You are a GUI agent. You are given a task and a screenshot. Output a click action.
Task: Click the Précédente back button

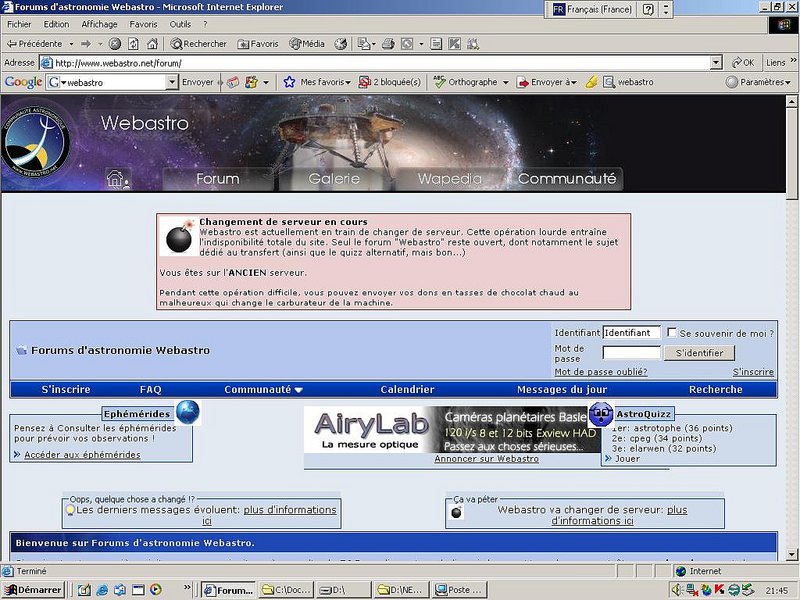click(34, 44)
